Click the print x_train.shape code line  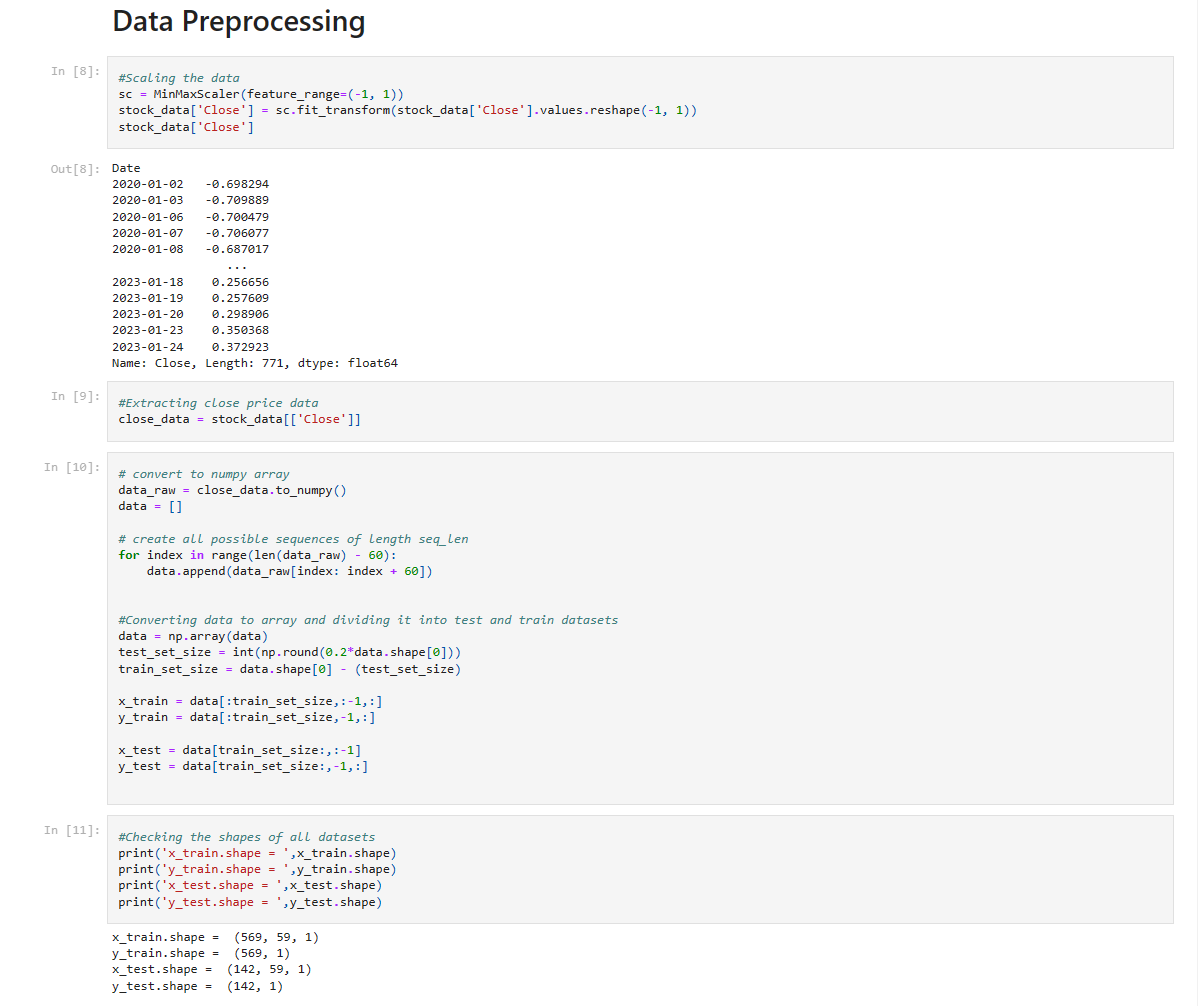coord(257,852)
